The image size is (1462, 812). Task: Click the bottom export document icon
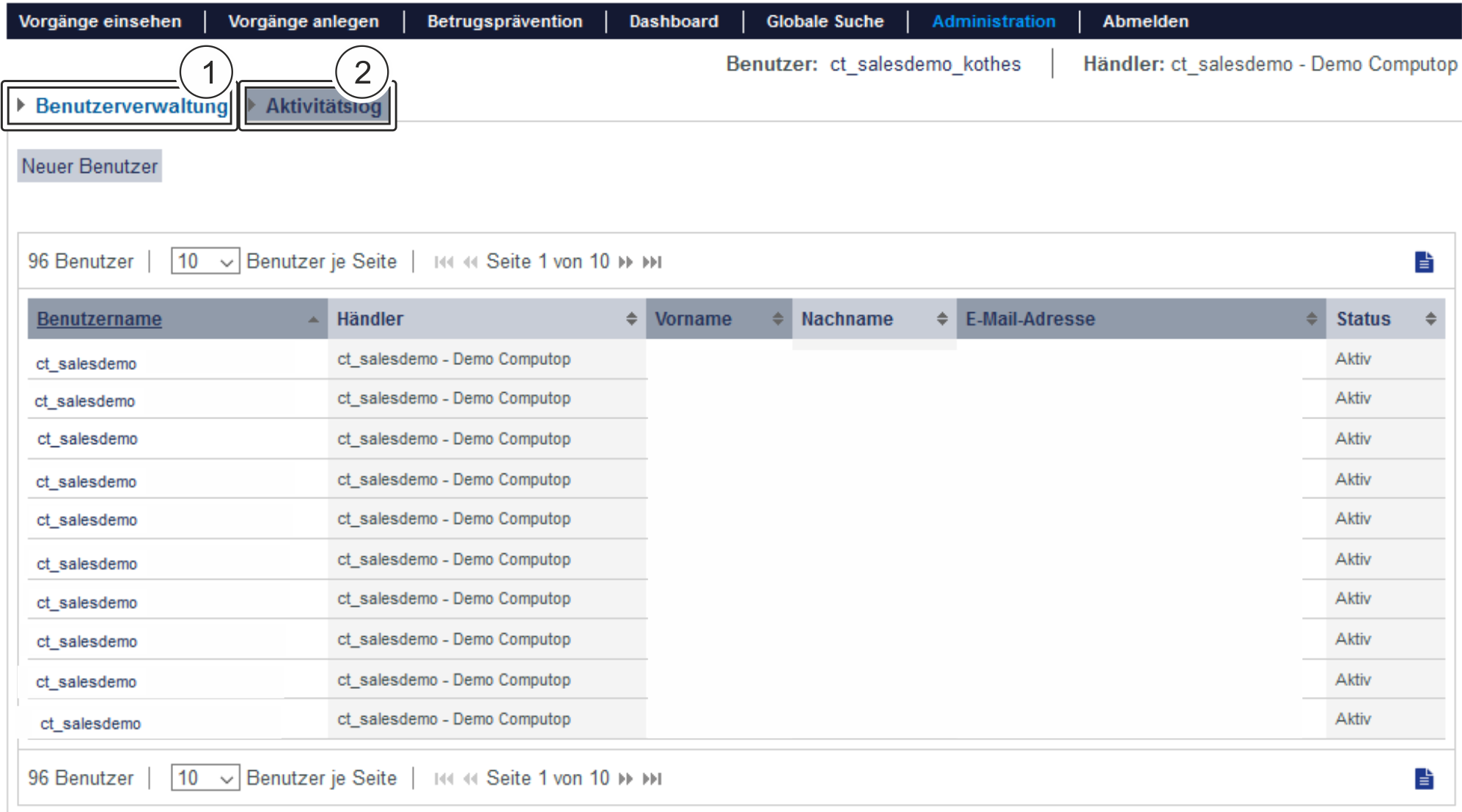[x=1424, y=778]
